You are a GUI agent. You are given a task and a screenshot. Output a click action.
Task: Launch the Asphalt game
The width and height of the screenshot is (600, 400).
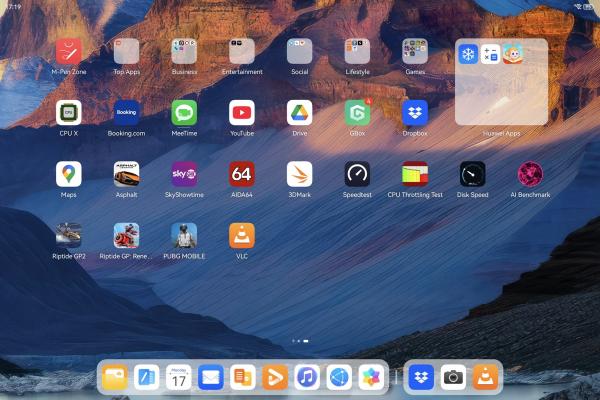[127, 174]
